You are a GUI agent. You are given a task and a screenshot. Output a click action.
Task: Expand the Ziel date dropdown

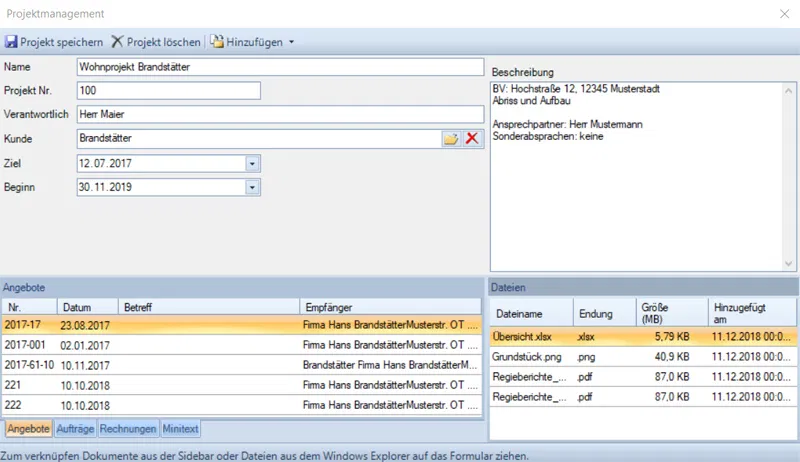coord(252,162)
